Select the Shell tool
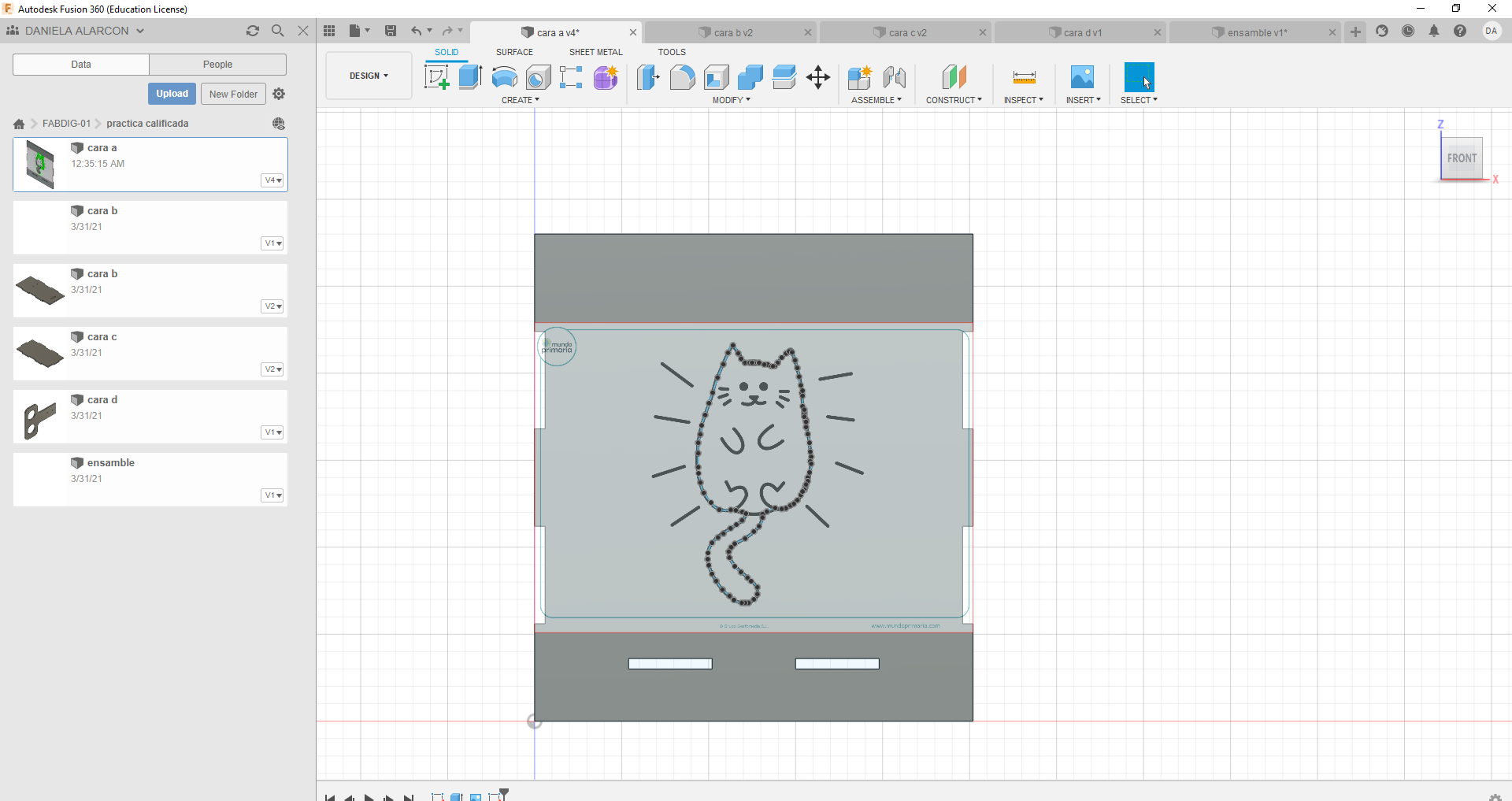 (716, 77)
